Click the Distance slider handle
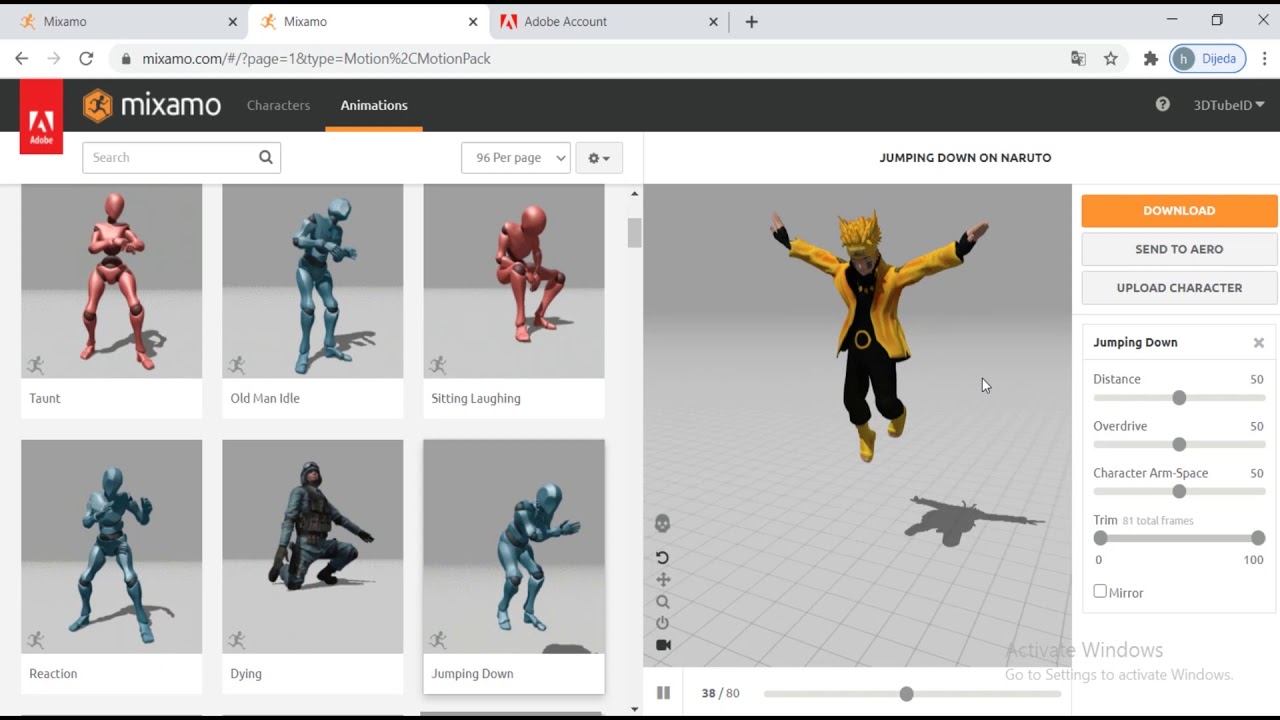This screenshot has width=1280, height=720. click(x=1179, y=398)
